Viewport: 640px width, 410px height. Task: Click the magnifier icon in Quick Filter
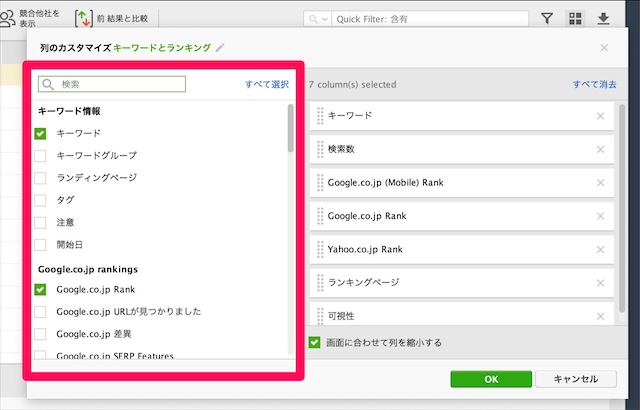click(x=313, y=19)
